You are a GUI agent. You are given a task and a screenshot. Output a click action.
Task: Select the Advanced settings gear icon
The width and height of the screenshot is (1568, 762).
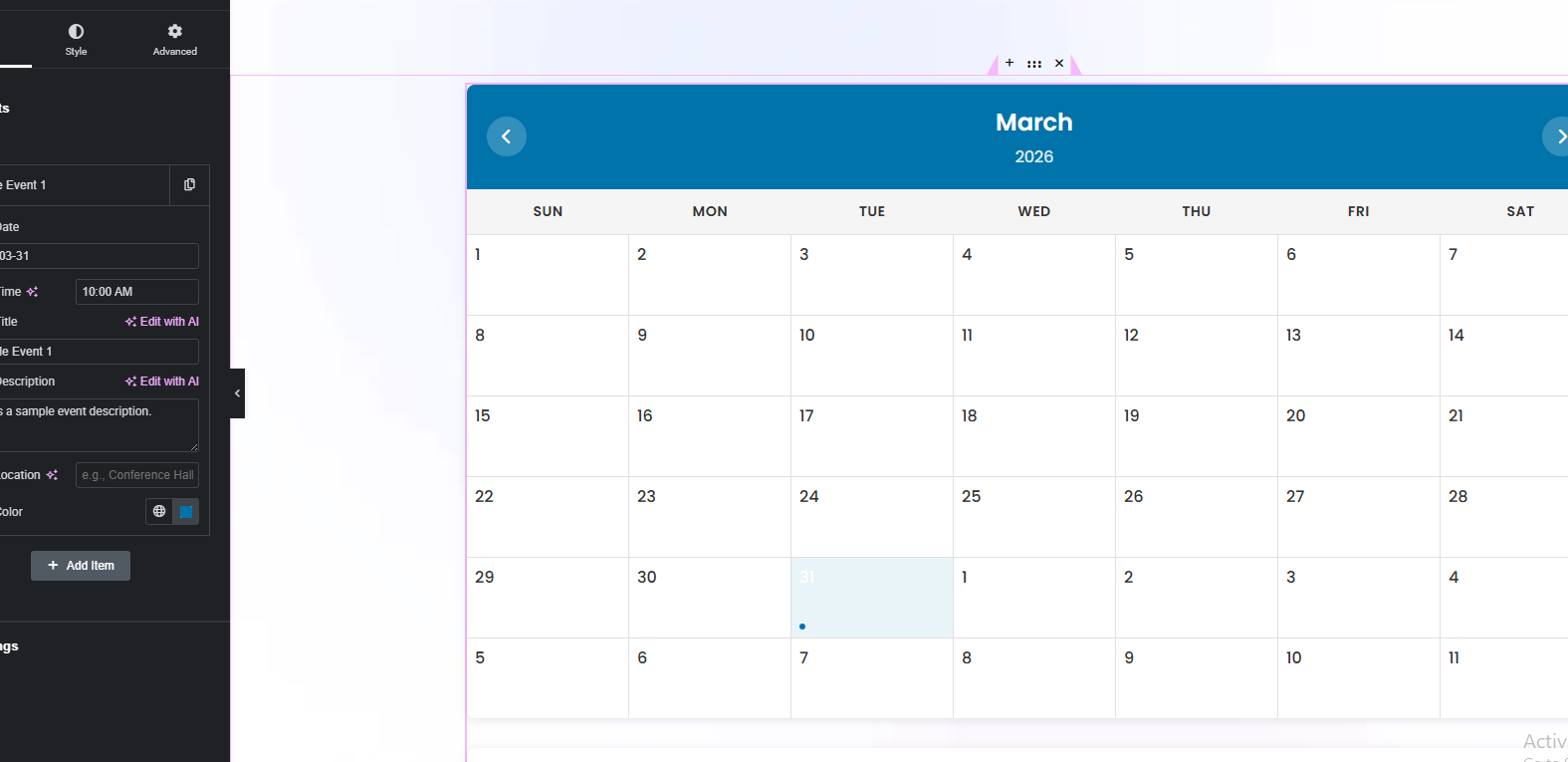(x=174, y=31)
